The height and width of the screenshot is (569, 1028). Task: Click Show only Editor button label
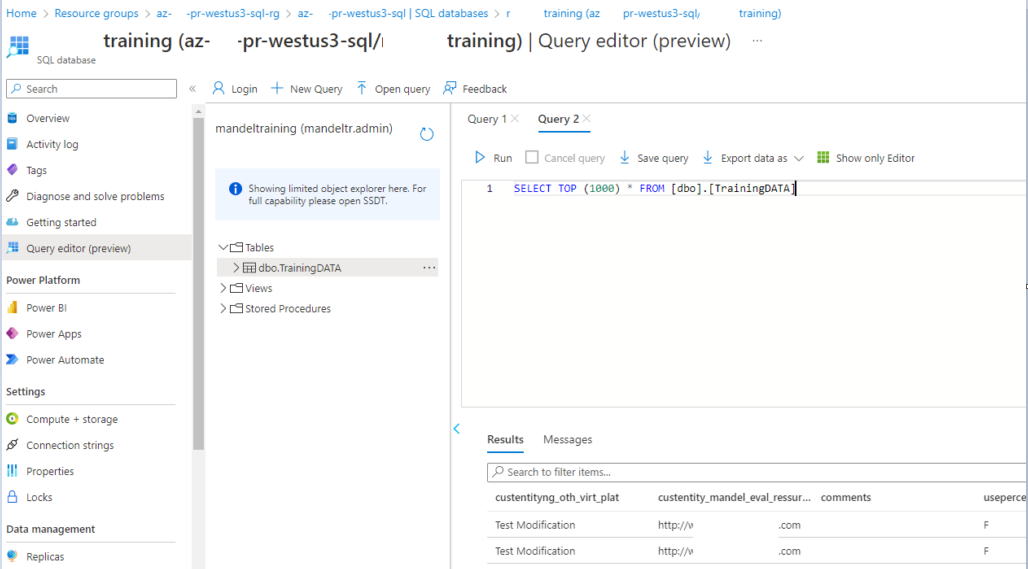[x=875, y=158]
